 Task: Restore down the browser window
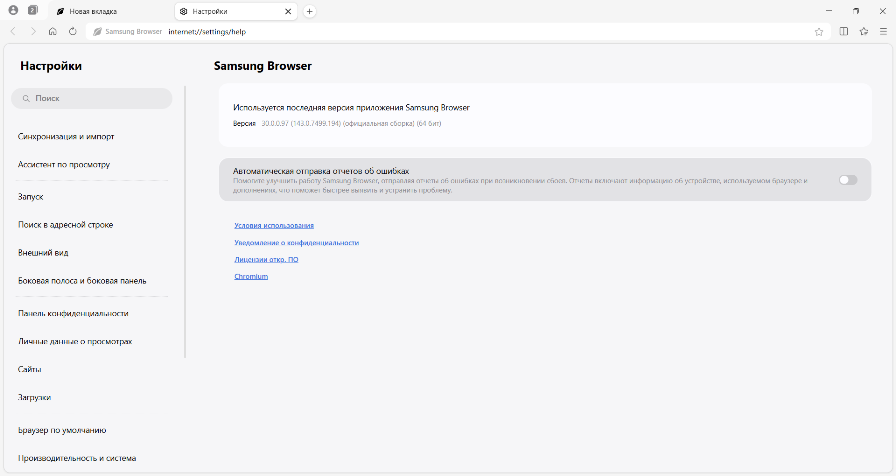[x=855, y=11]
